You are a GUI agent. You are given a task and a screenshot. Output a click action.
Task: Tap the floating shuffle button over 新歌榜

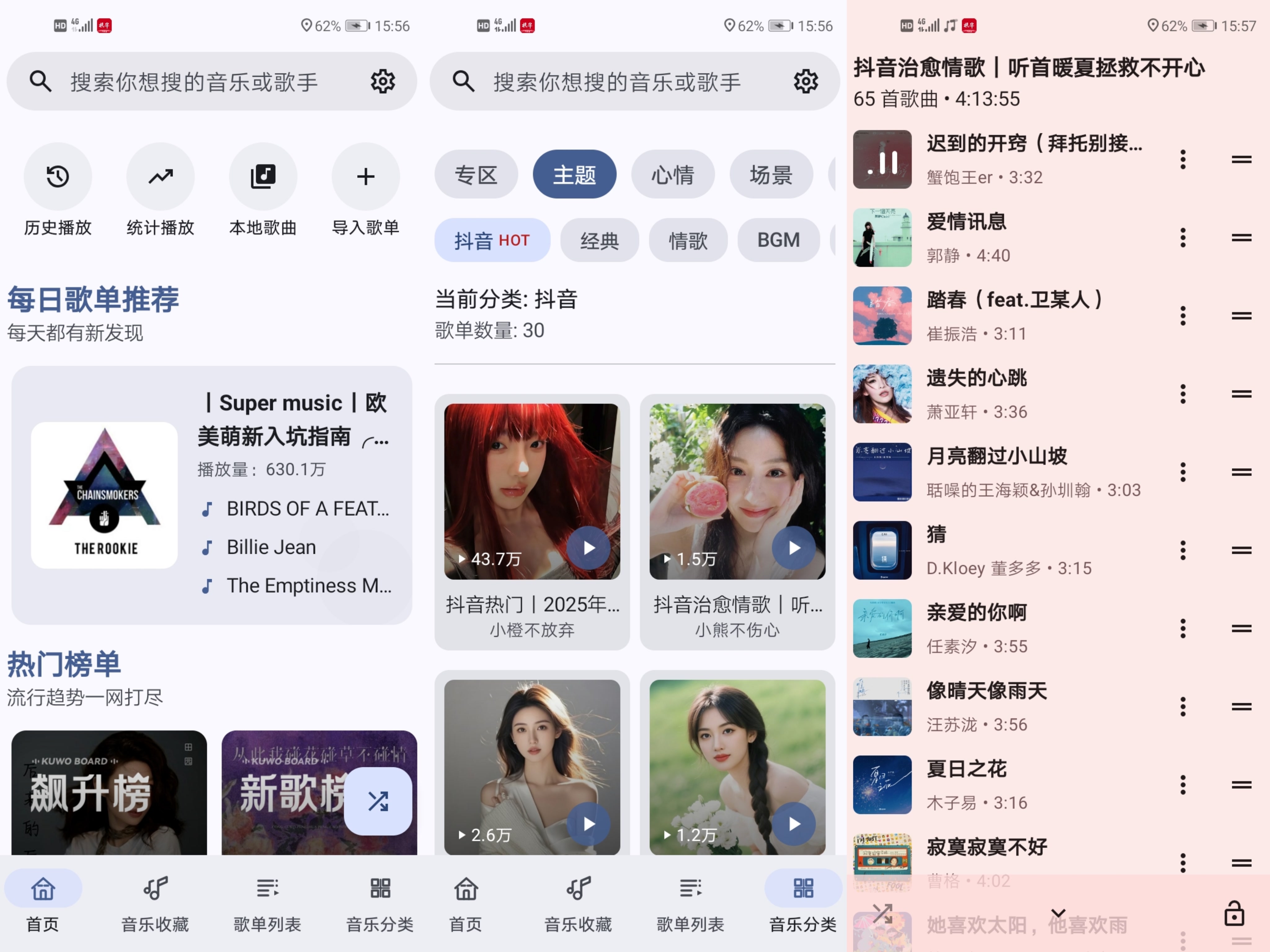tap(378, 801)
